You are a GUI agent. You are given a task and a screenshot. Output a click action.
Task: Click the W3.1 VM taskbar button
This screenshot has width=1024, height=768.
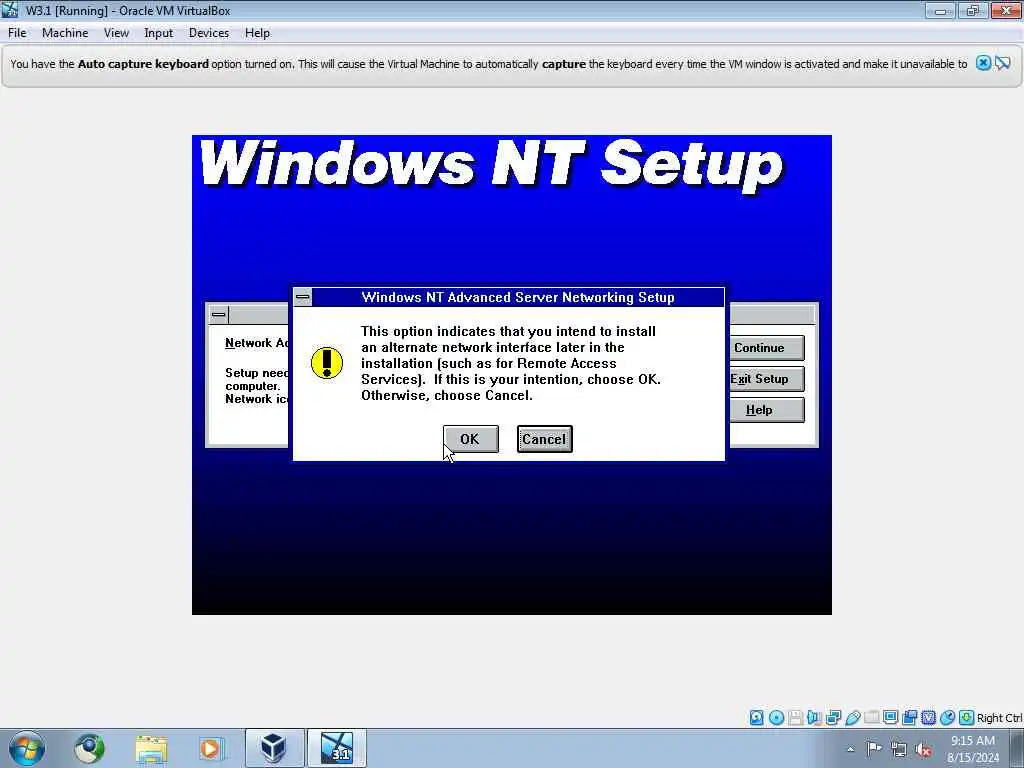point(336,748)
